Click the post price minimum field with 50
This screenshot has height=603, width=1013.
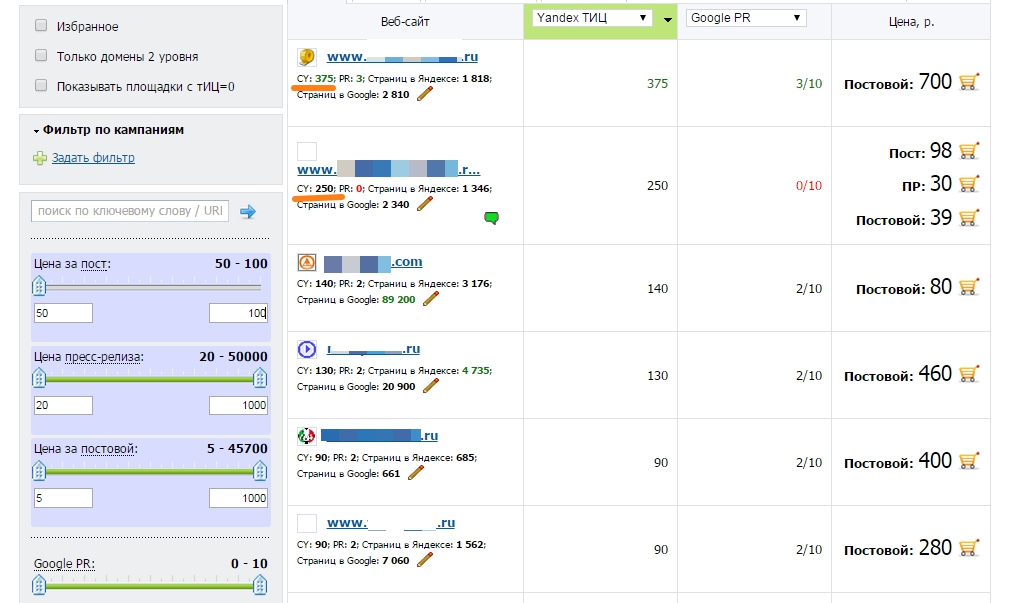[63, 313]
